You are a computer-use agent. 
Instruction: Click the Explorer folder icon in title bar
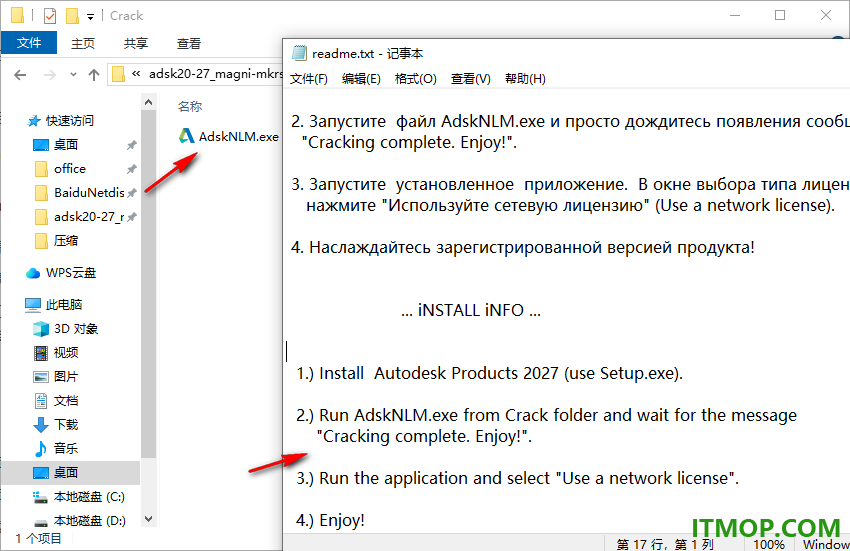coord(18,16)
